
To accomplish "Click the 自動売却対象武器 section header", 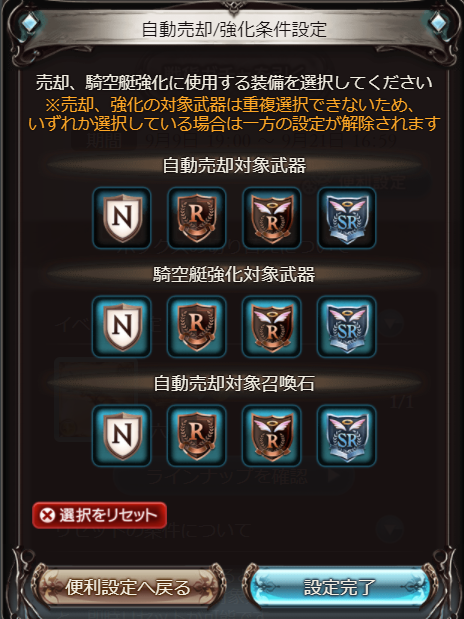I will (234, 166).
